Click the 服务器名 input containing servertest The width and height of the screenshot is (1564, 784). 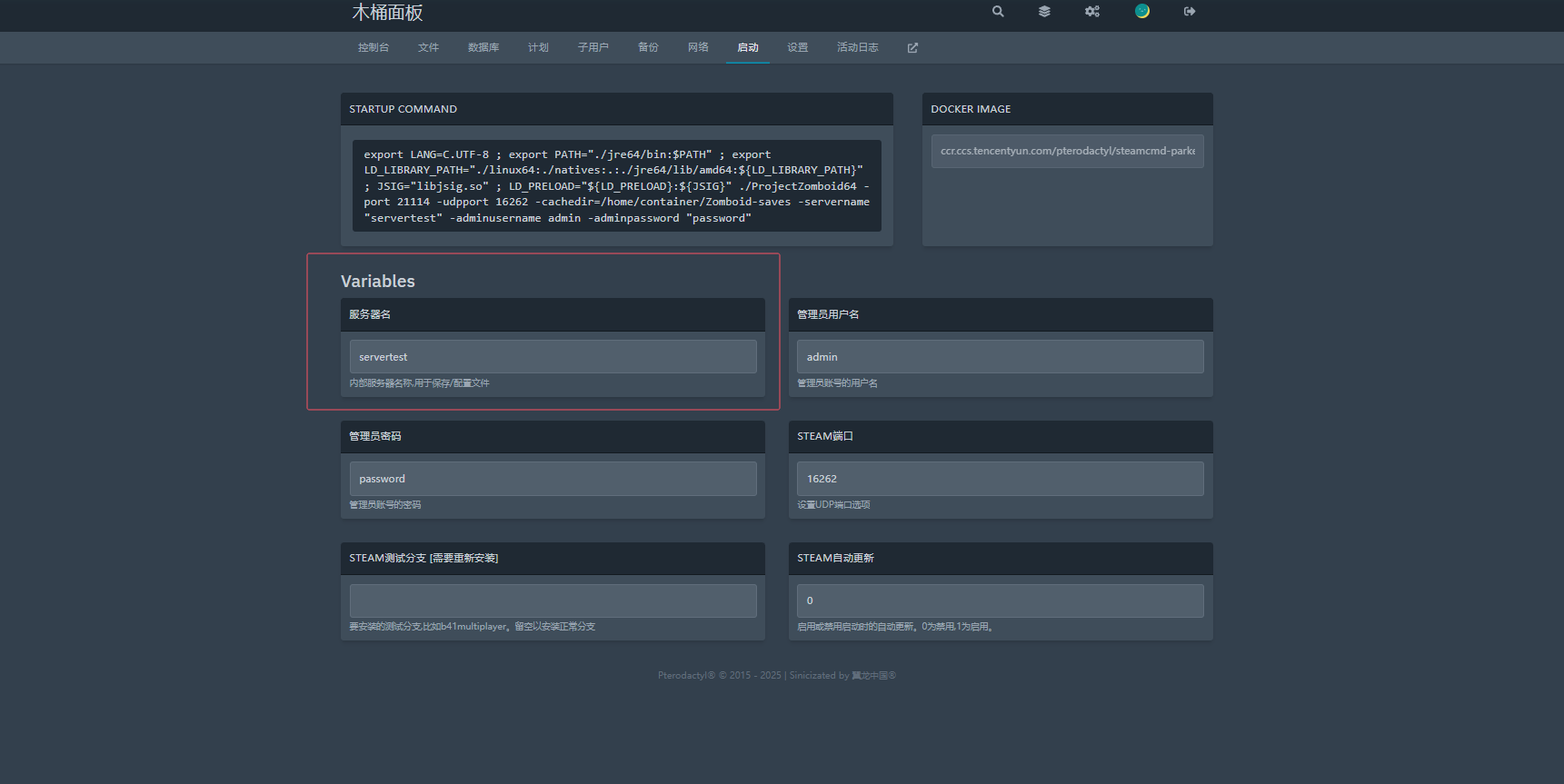[x=553, y=357]
